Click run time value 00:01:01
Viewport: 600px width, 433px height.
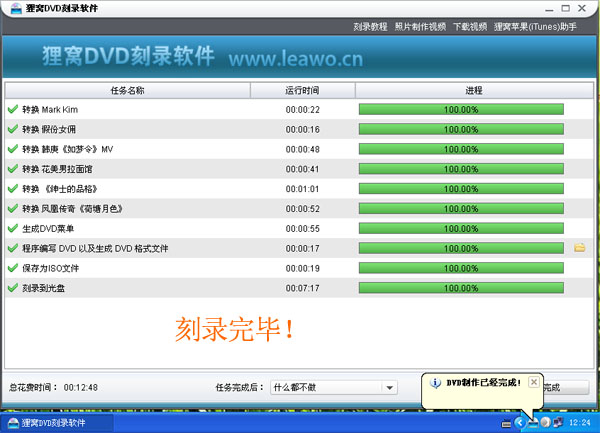[302, 189]
